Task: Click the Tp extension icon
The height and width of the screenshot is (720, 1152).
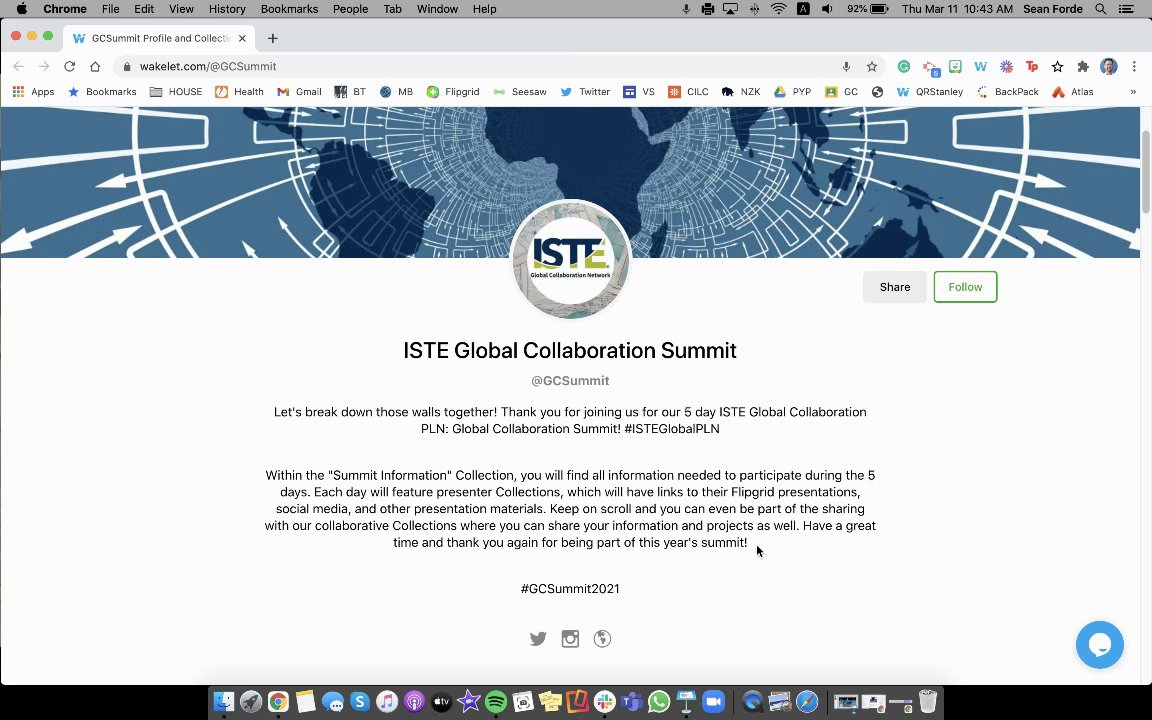Action: pyautogui.click(x=1032, y=67)
